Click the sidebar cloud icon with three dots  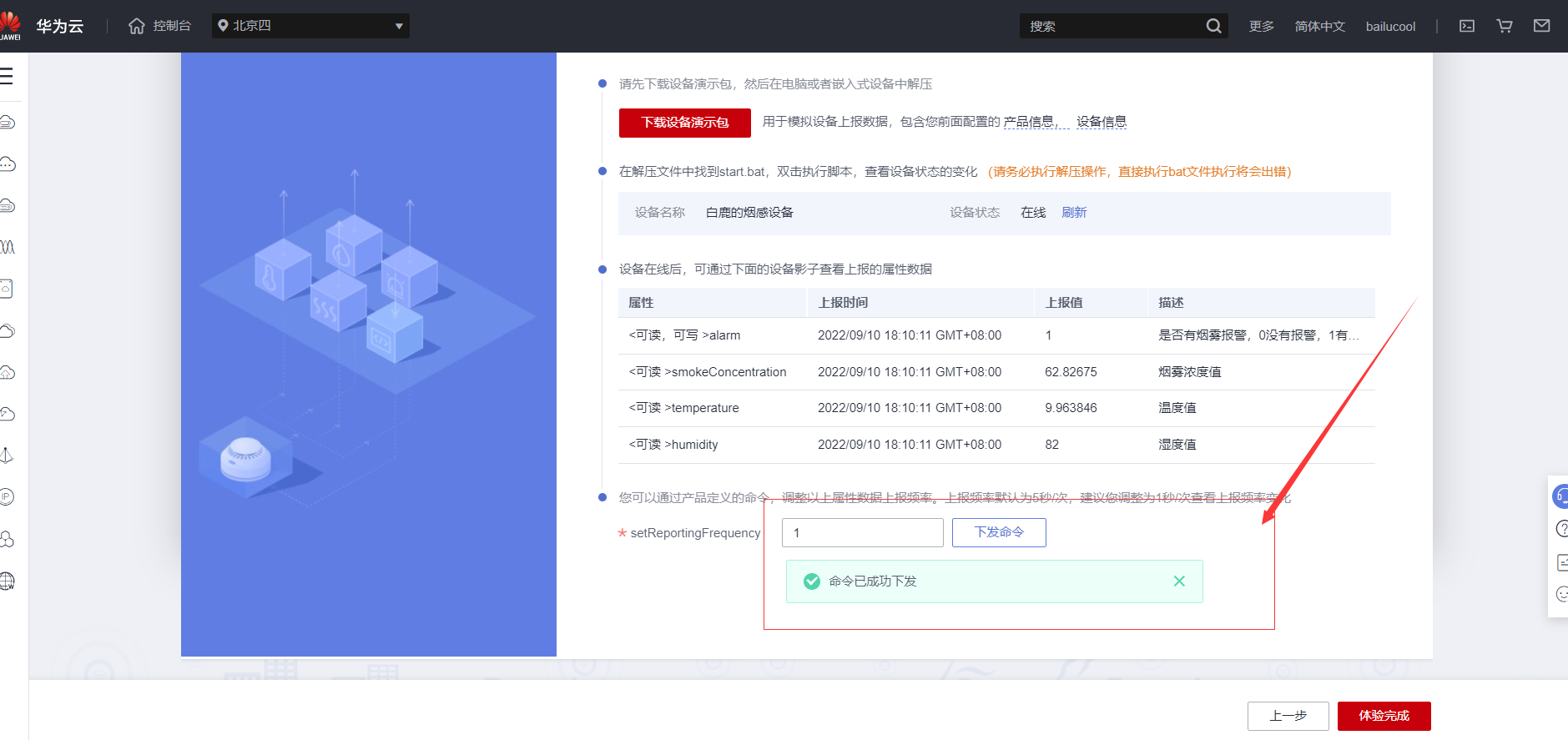pyautogui.click(x=8, y=164)
